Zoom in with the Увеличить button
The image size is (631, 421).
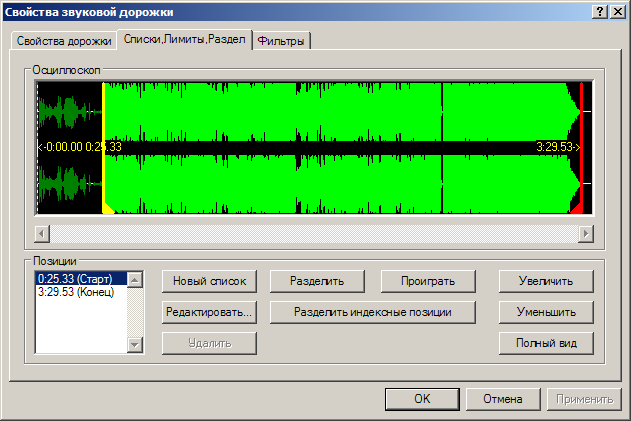[546, 281]
